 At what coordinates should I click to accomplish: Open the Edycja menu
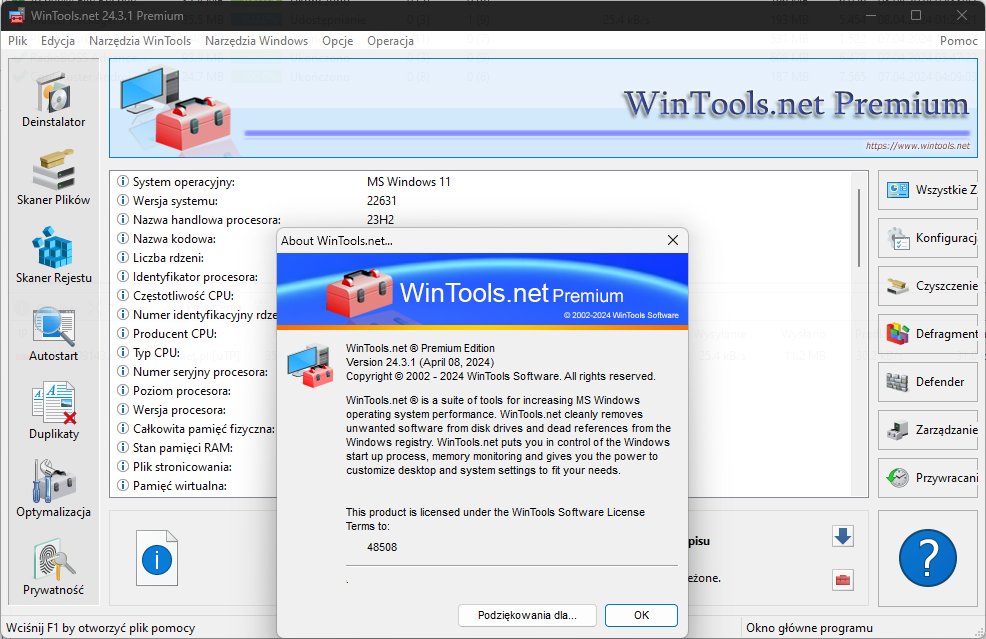[58, 41]
